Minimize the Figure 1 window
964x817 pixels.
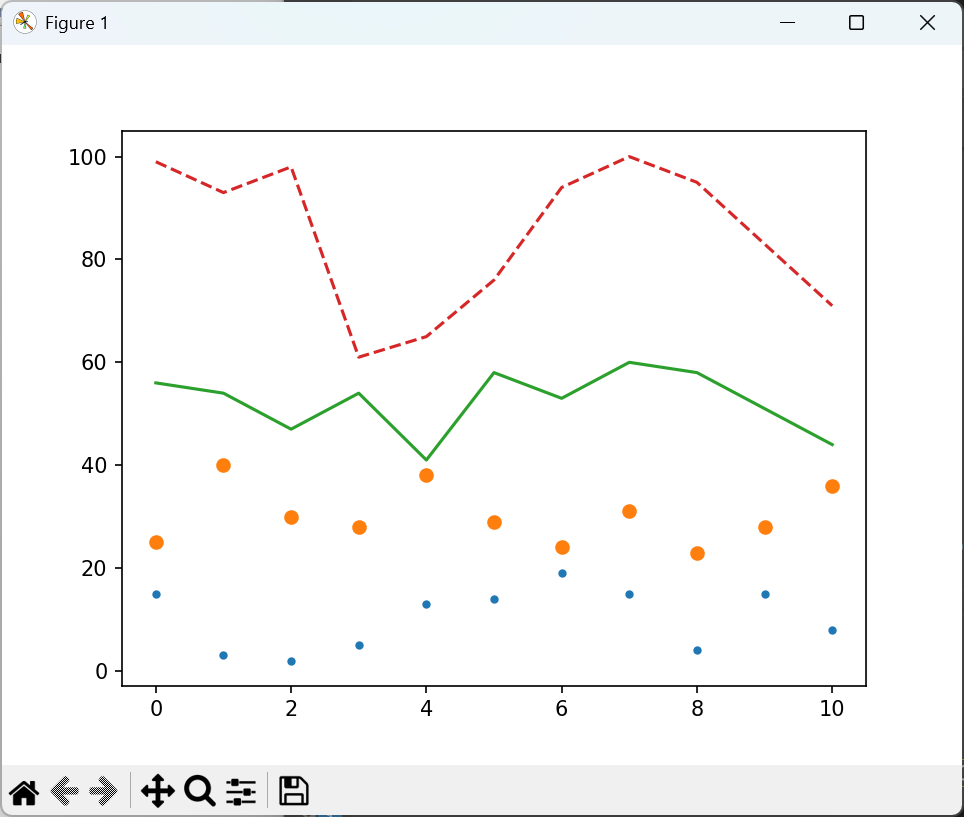(x=788, y=22)
